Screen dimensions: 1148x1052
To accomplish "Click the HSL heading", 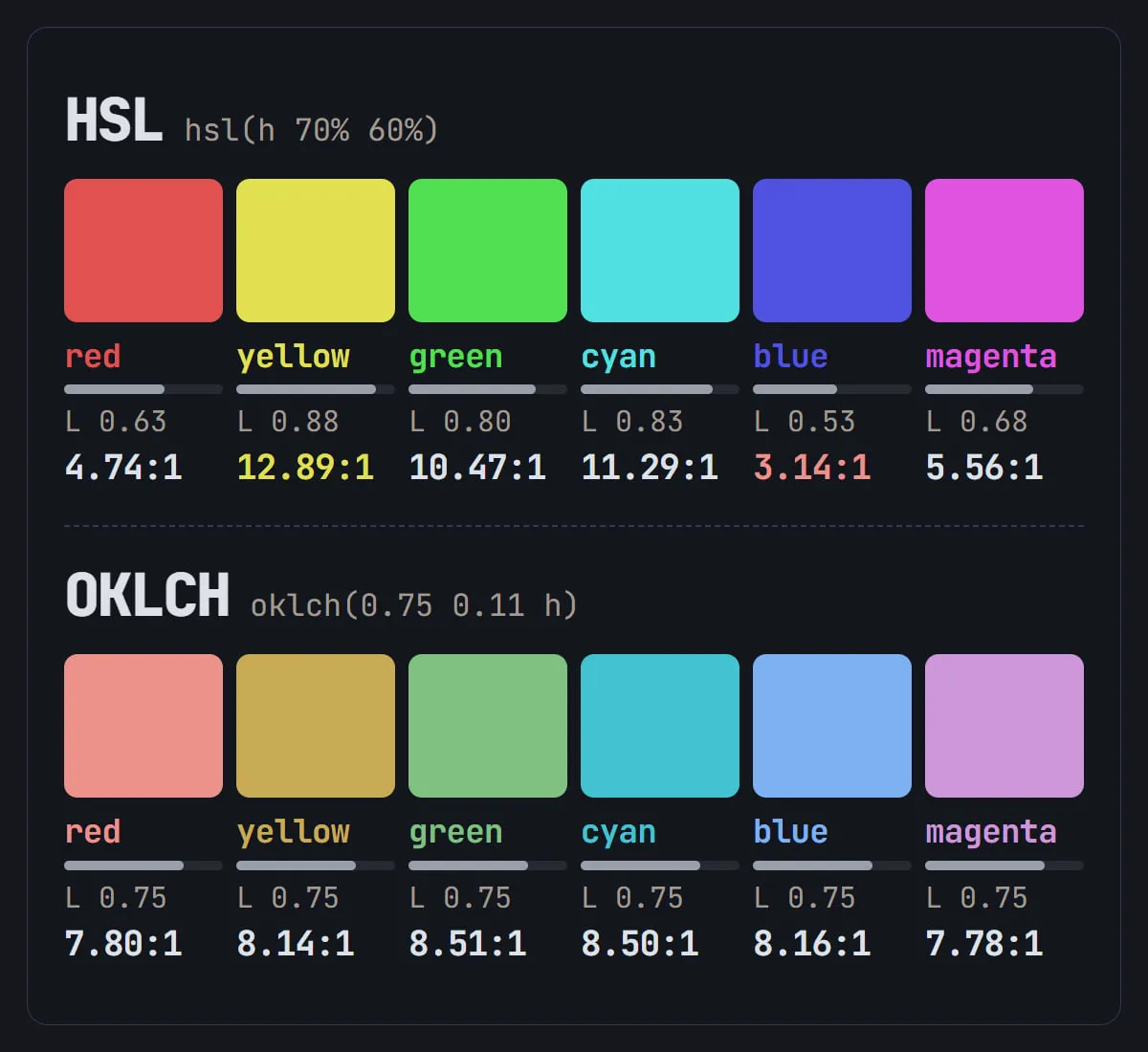I will [x=114, y=121].
